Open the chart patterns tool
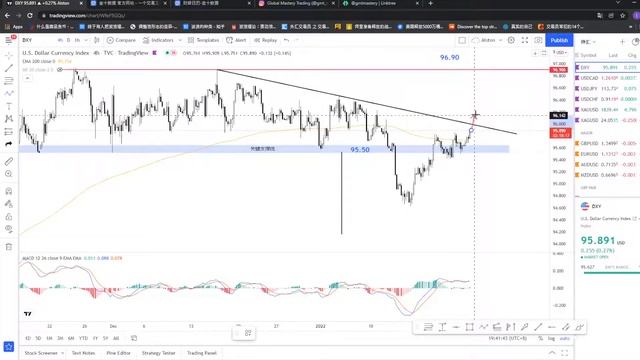This screenshot has height=360, width=640. (x=9, y=119)
